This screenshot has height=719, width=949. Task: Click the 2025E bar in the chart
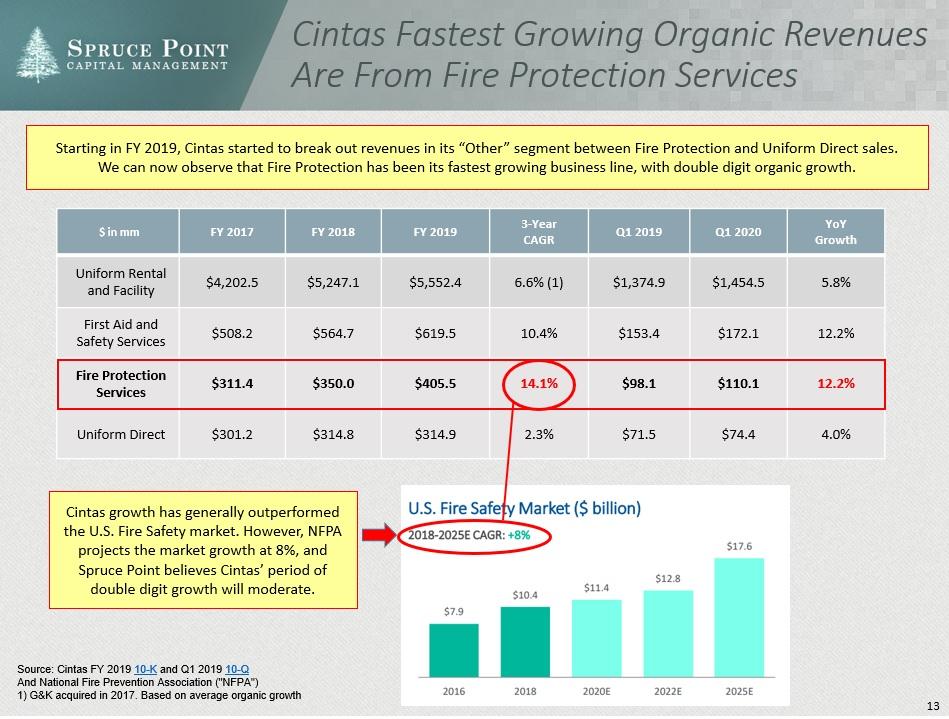pyautogui.click(x=739, y=617)
